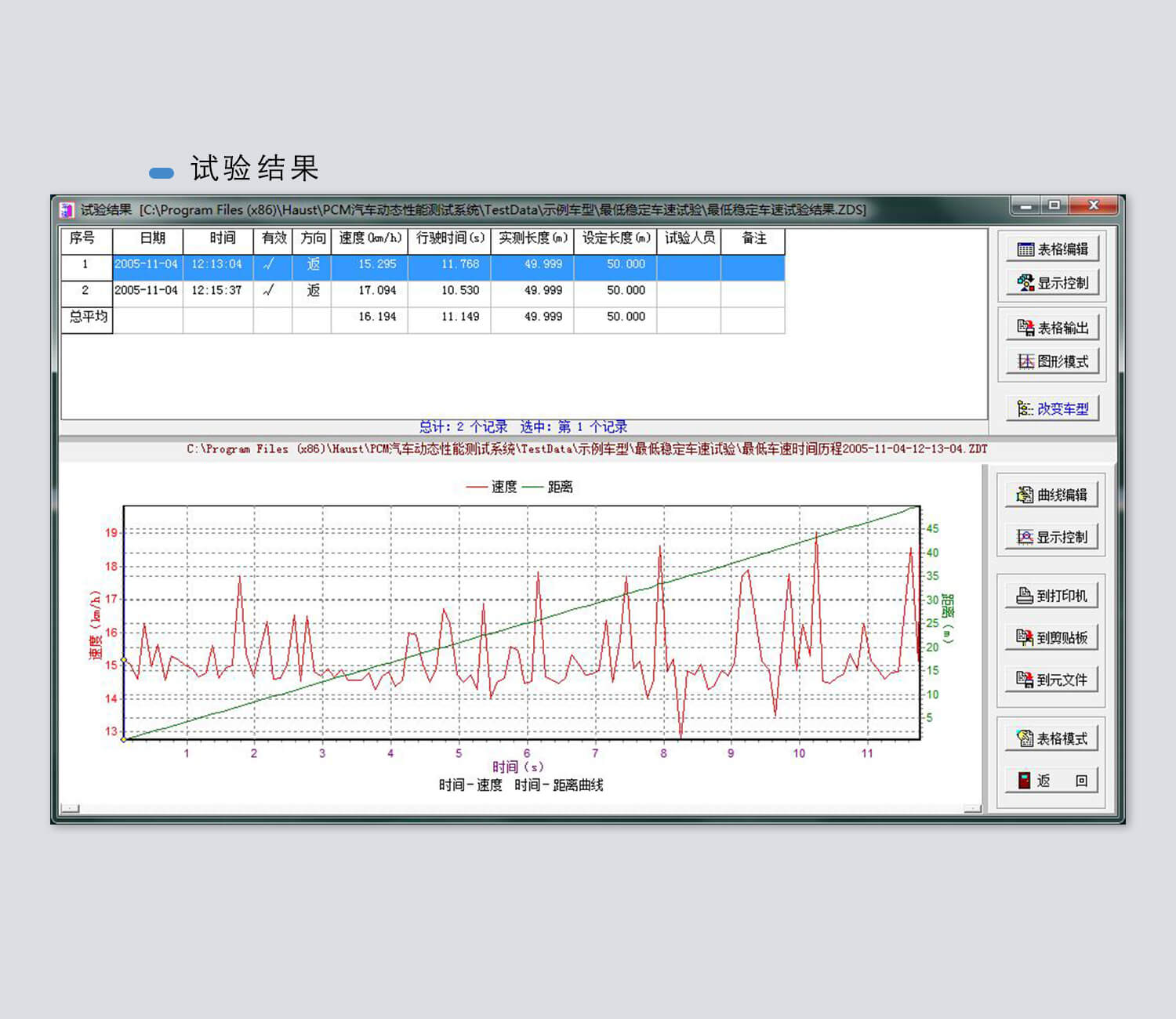Switch to 表格模式 table mode
The image size is (1176, 1019).
tap(1052, 738)
